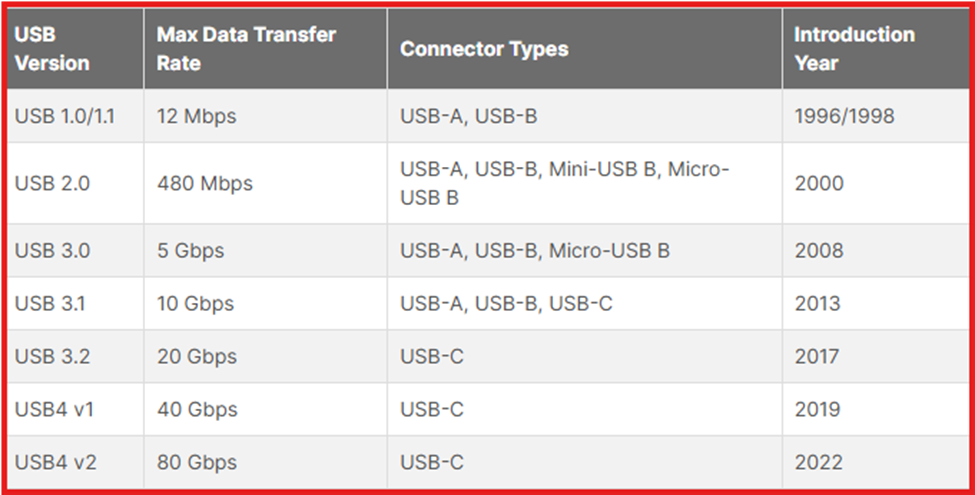Select the connector types cell listing Mini-USB B

565,184
